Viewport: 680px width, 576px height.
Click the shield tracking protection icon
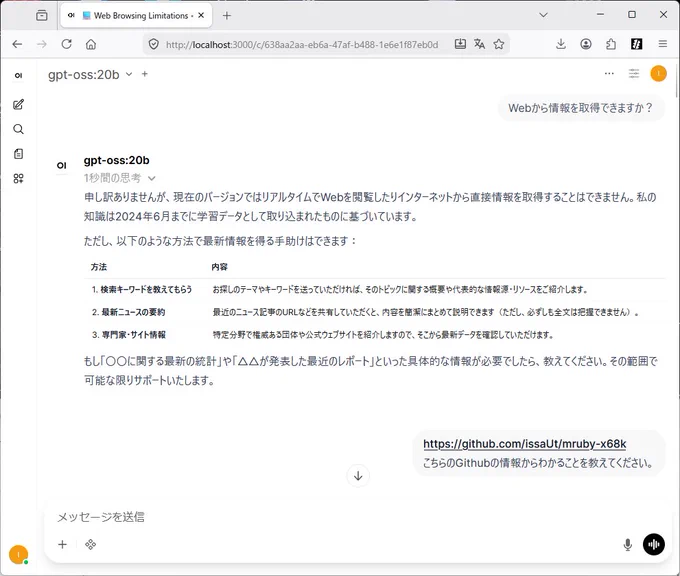point(154,44)
